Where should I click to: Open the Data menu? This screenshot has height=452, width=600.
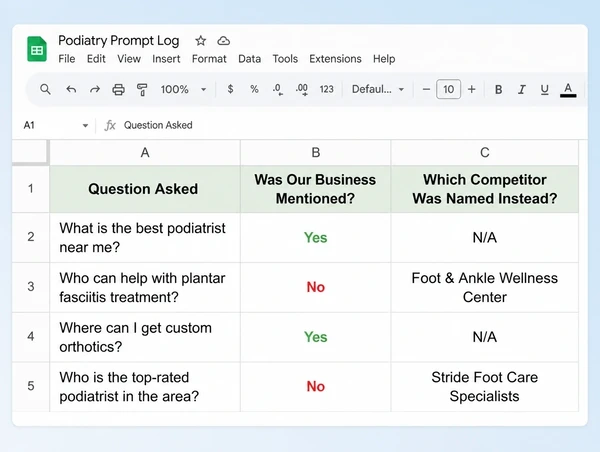click(x=249, y=59)
